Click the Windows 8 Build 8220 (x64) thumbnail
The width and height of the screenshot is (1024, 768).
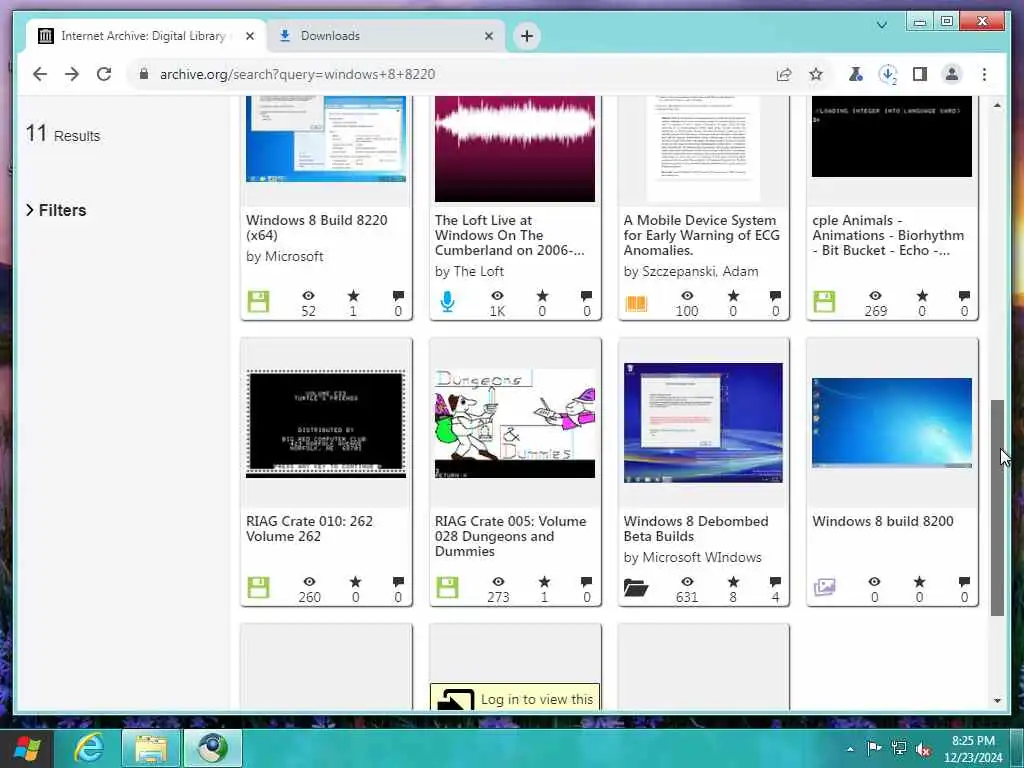[x=326, y=138]
